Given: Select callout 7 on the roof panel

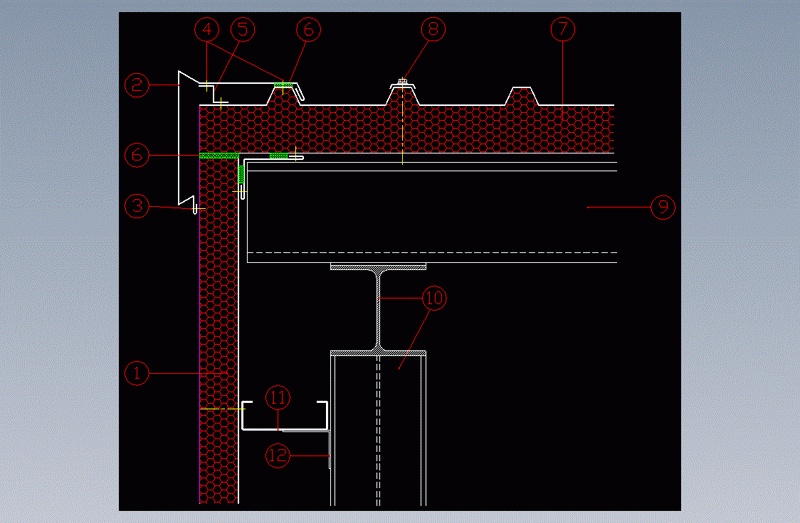Looking at the screenshot, I should [562, 29].
